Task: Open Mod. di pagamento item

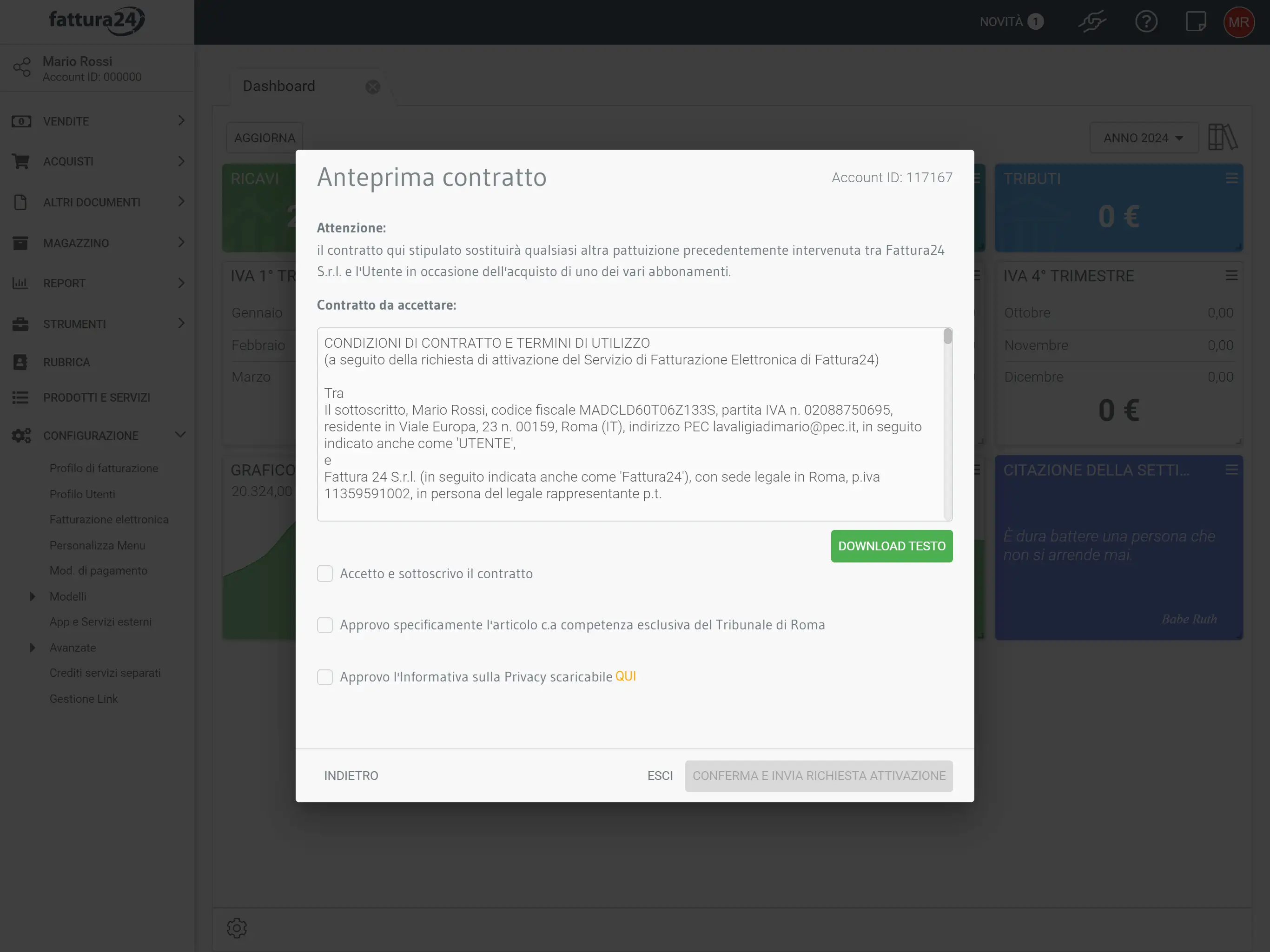Action: (98, 571)
